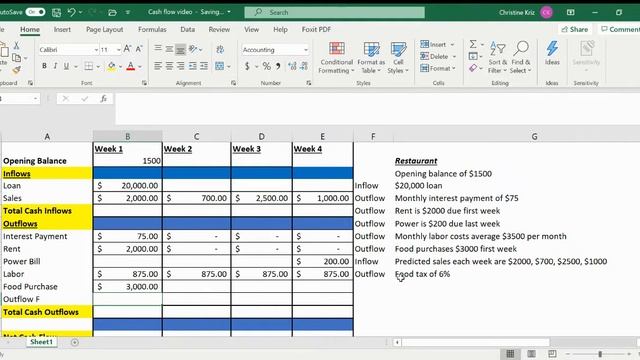Click the Comma Style icon
640x360 pixels.
[278, 66]
